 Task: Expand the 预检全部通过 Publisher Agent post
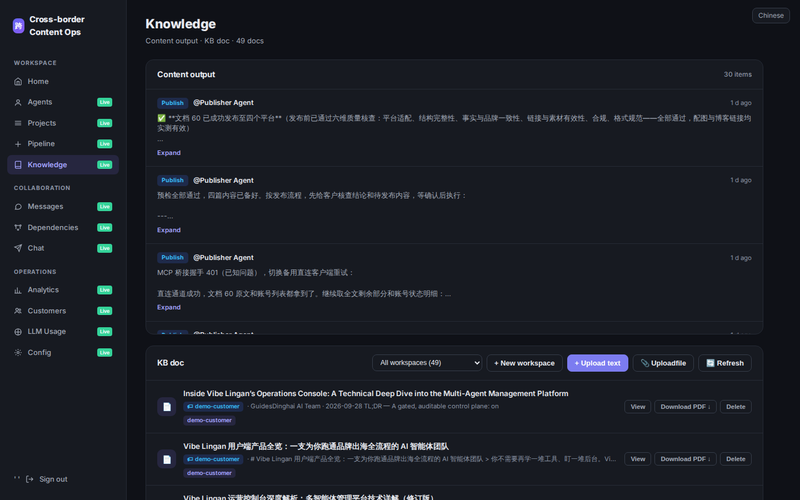pyautogui.click(x=168, y=230)
